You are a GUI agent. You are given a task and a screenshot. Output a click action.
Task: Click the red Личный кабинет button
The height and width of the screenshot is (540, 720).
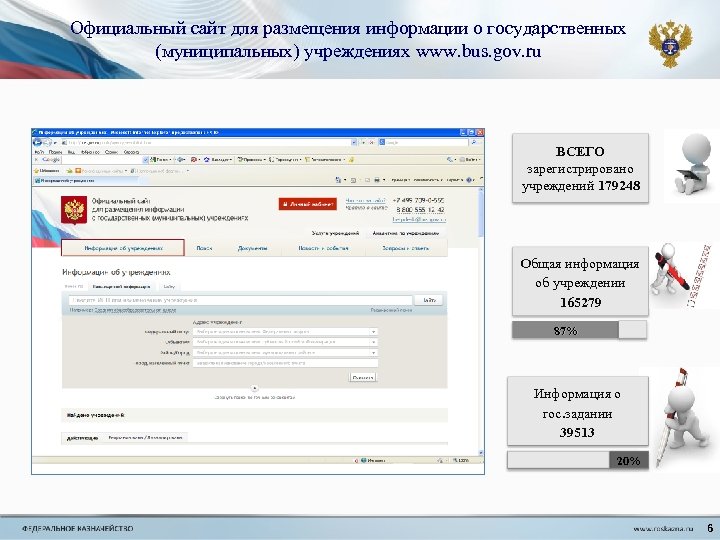308,204
